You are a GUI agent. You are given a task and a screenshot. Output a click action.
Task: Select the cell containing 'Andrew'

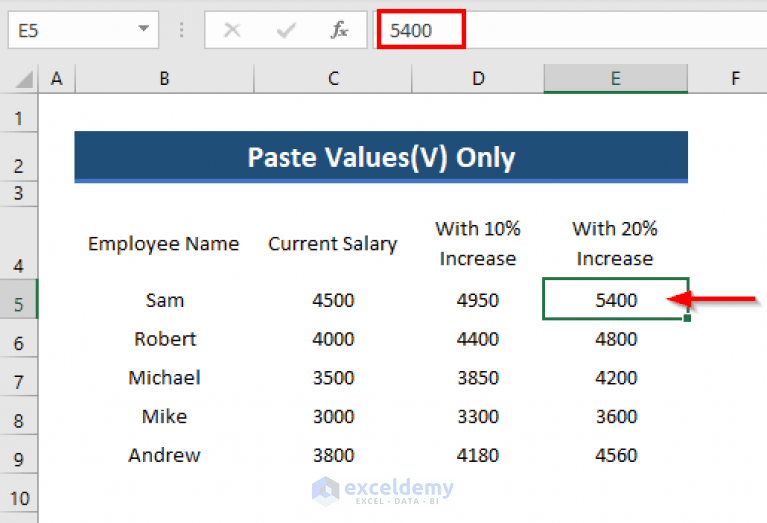164,455
